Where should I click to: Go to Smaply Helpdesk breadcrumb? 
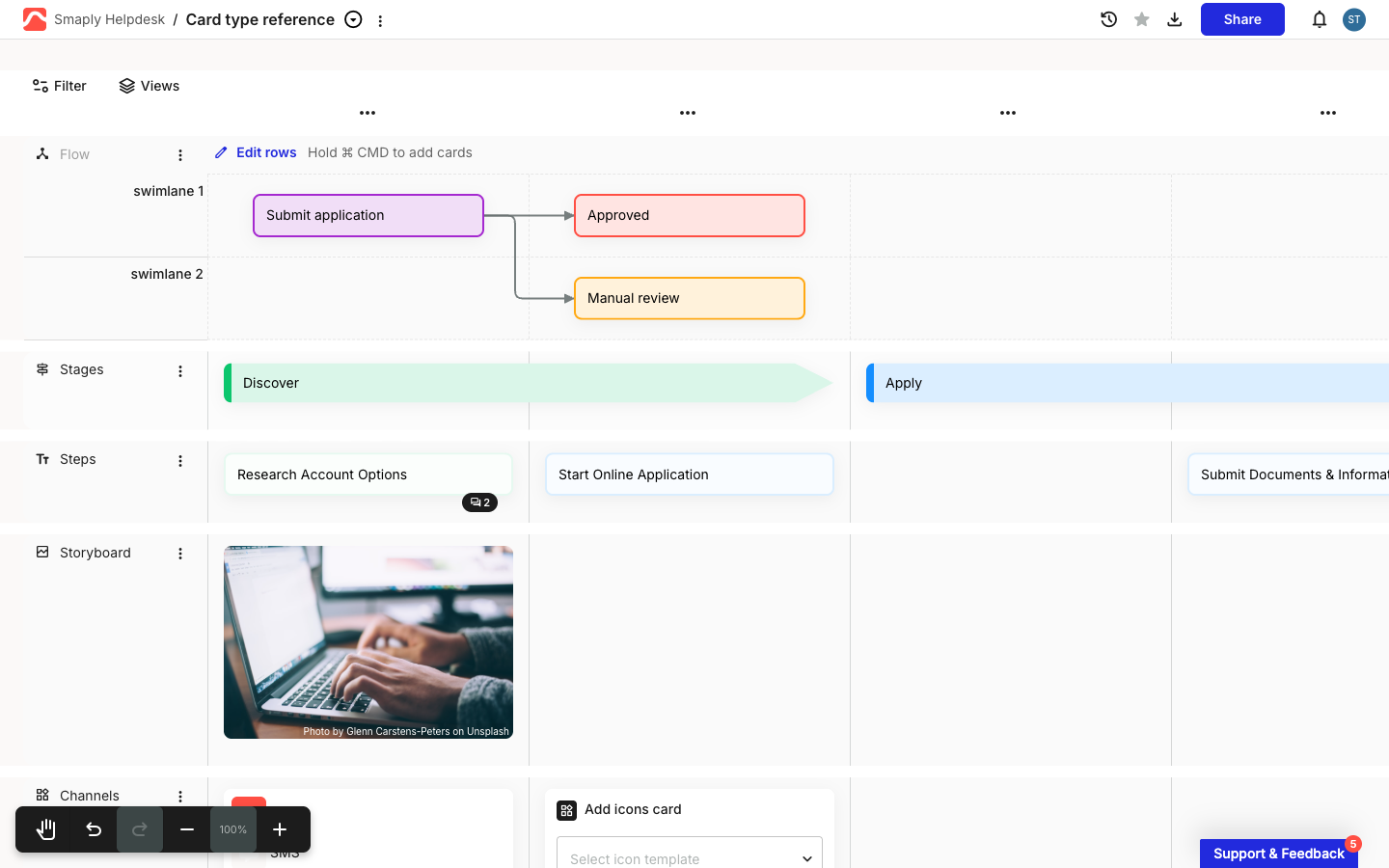click(109, 19)
